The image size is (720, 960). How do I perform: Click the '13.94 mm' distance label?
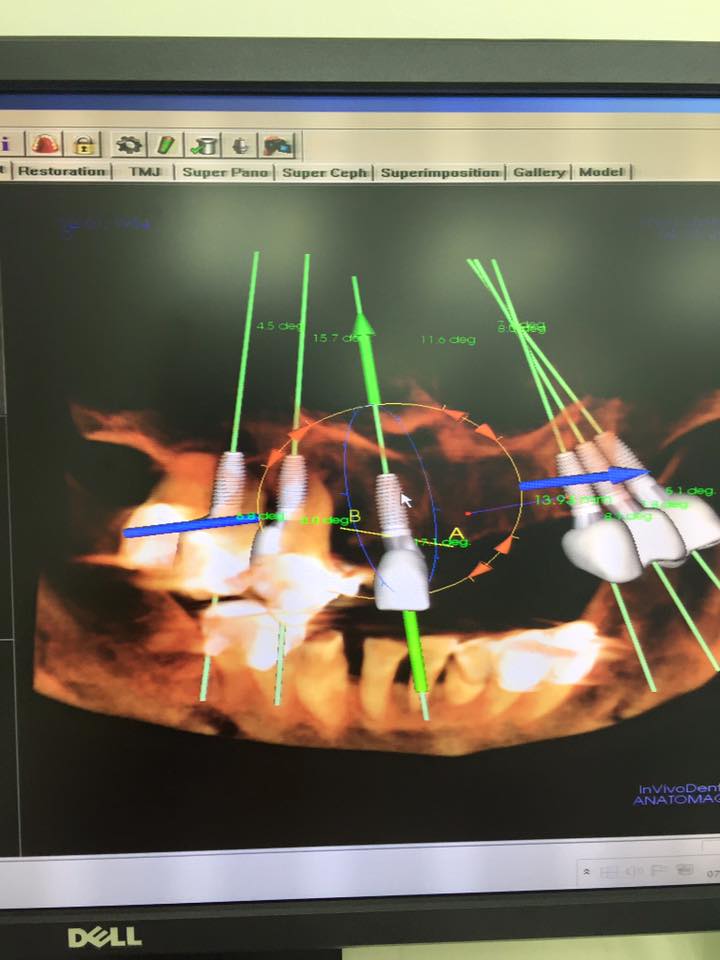tap(572, 500)
